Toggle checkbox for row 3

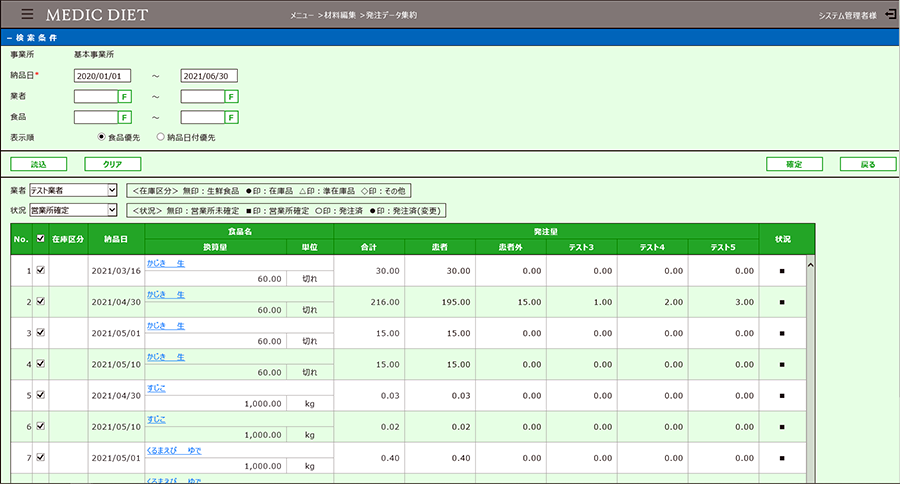pos(40,332)
